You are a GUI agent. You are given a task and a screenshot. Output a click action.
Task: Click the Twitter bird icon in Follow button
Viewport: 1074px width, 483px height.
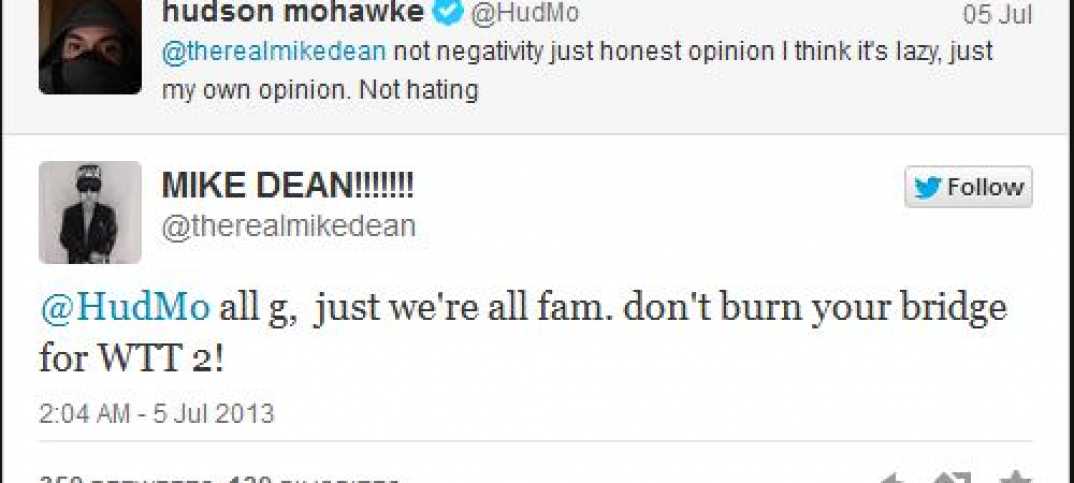(x=928, y=188)
